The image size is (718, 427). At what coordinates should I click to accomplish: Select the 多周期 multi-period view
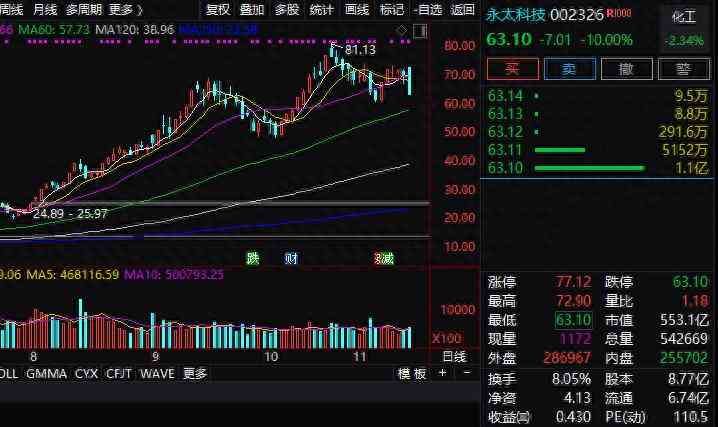85,10
